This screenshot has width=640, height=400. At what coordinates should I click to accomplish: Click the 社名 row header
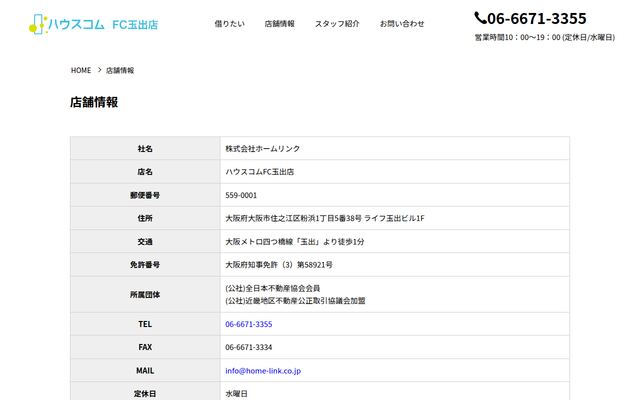pos(145,149)
